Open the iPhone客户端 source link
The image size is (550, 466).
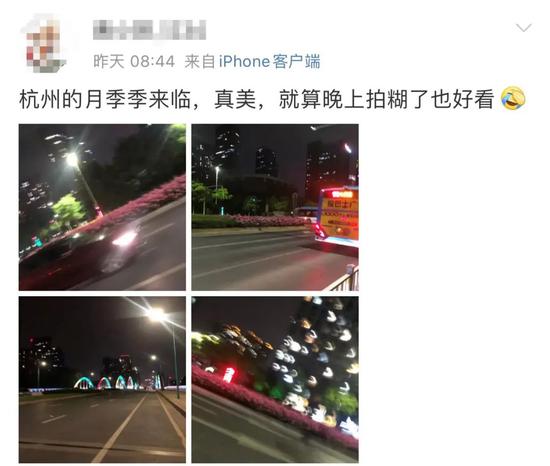[269, 62]
